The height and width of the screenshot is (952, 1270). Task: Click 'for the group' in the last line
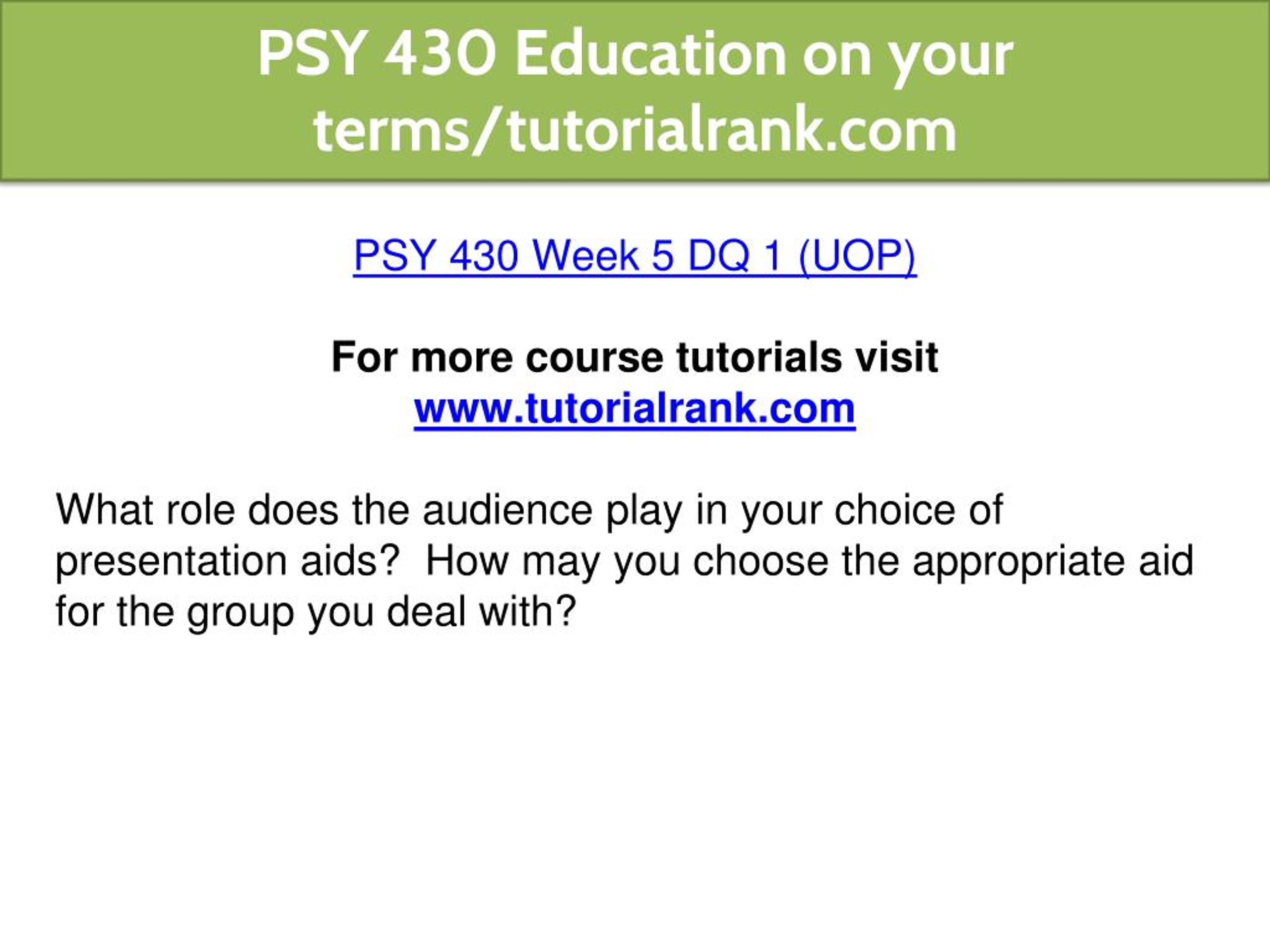coord(175,613)
